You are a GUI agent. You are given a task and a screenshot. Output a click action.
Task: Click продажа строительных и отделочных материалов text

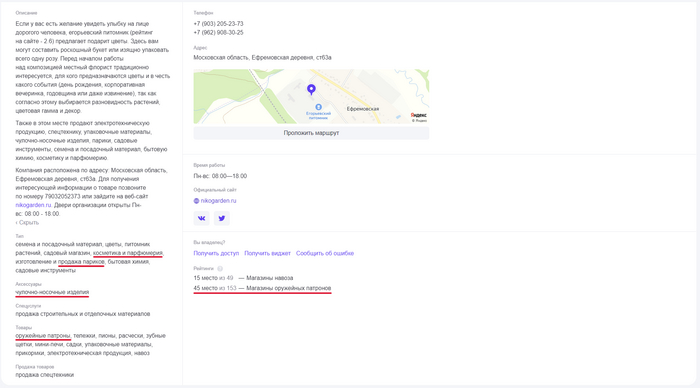tap(83, 314)
